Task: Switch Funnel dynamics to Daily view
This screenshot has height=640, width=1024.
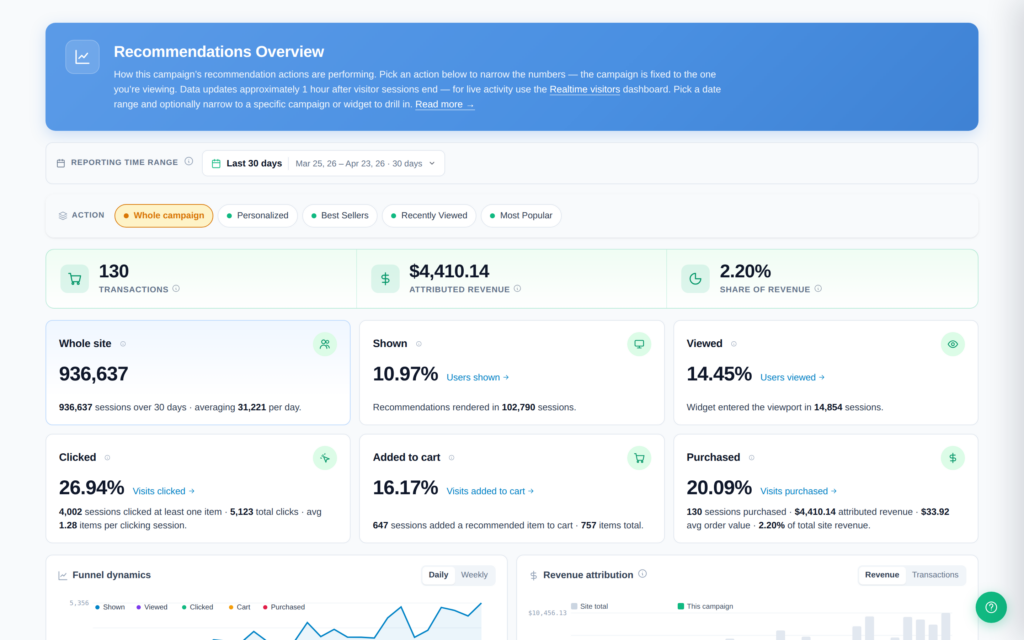Action: [438, 575]
